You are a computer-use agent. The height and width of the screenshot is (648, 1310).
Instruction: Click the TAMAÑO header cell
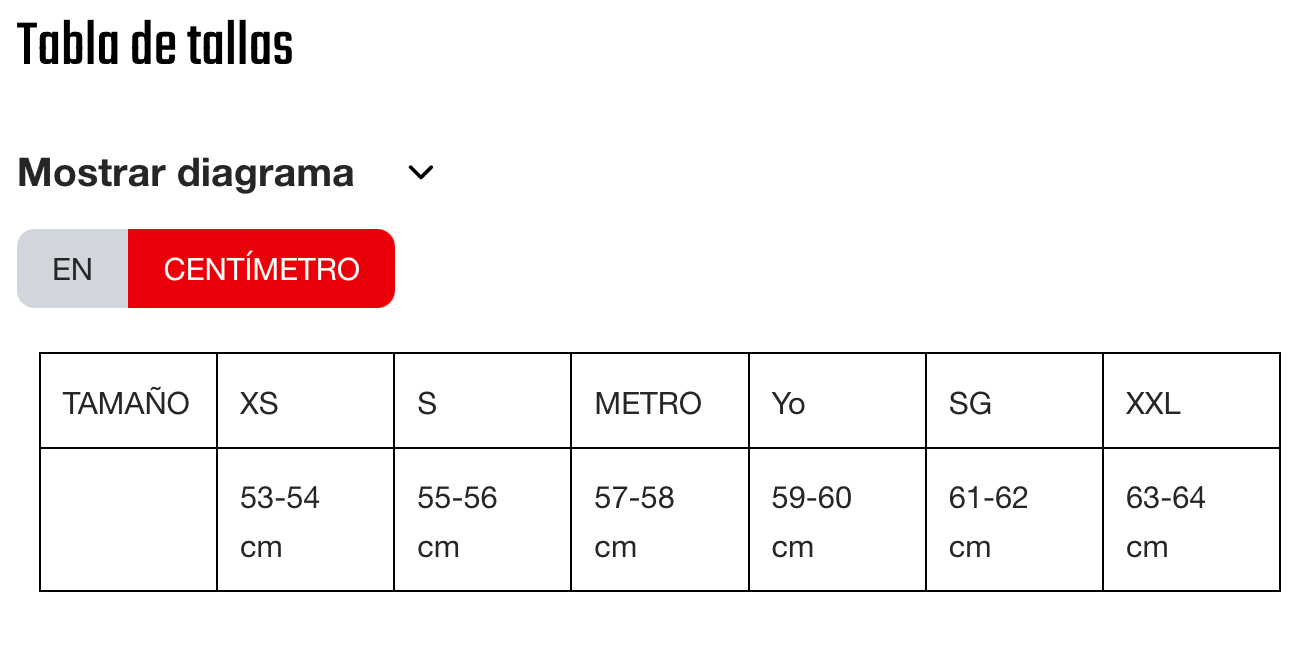coord(127,403)
